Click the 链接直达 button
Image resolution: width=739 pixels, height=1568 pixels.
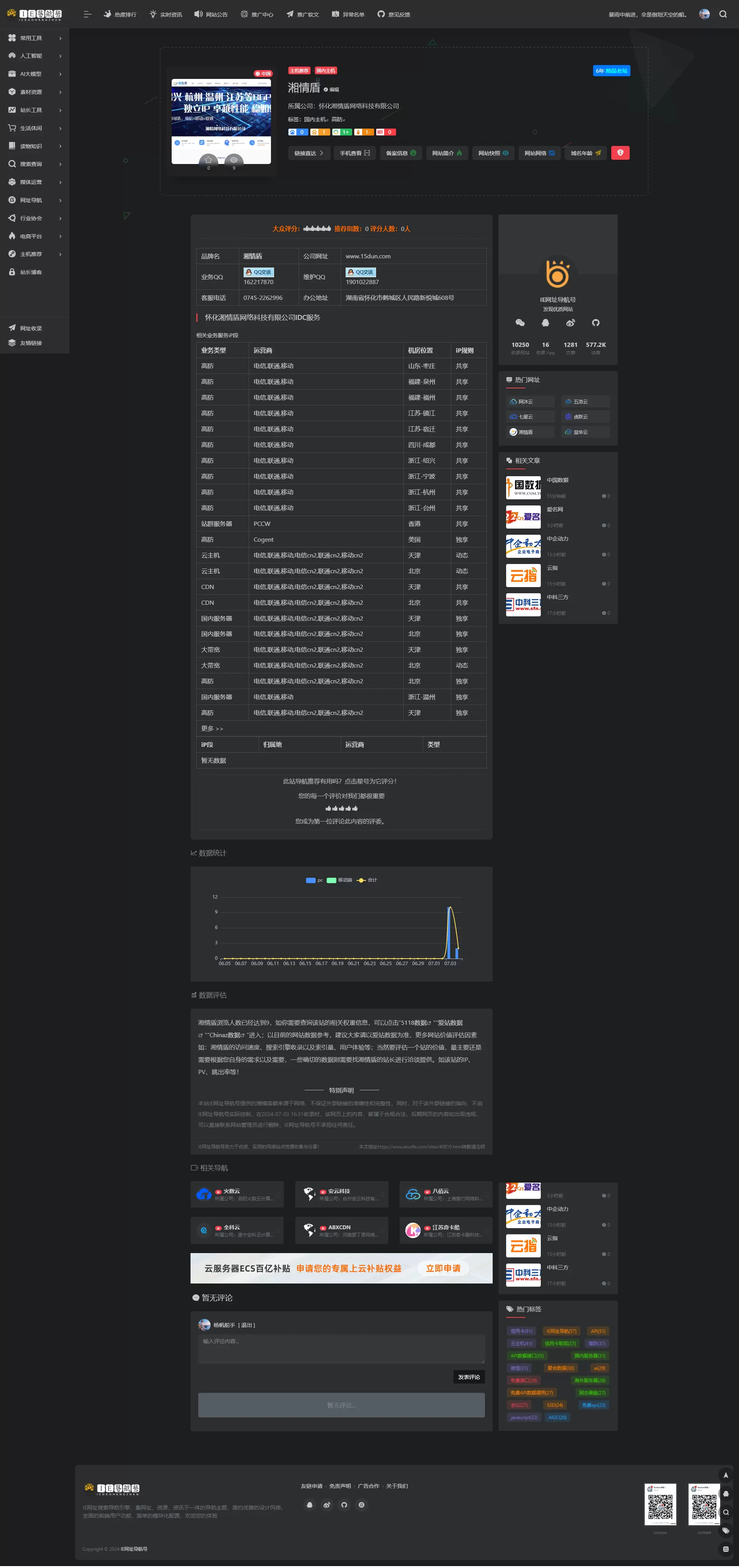(x=309, y=153)
